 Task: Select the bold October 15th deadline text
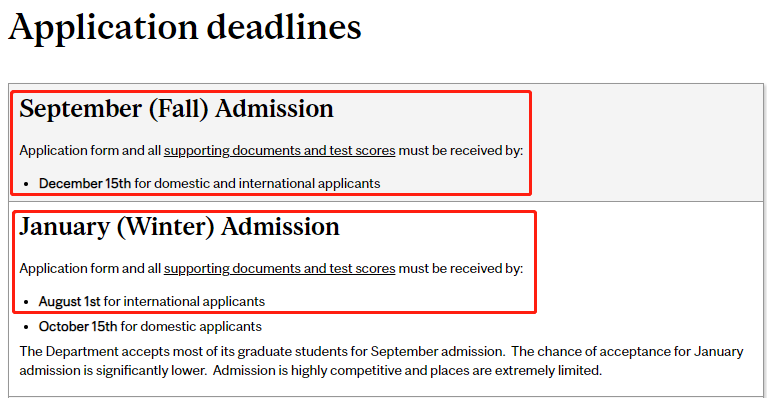pyautogui.click(x=78, y=326)
